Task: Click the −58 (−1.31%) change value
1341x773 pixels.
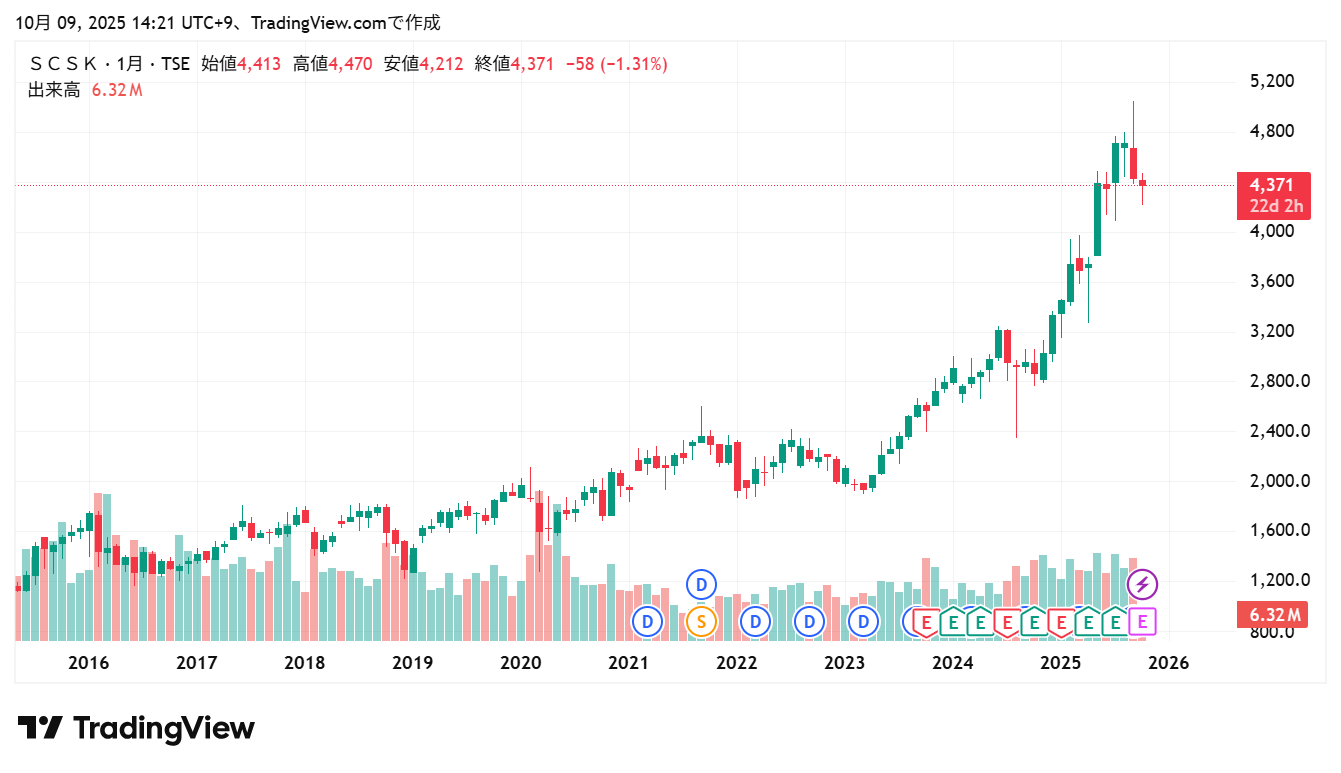Action: [x=616, y=64]
